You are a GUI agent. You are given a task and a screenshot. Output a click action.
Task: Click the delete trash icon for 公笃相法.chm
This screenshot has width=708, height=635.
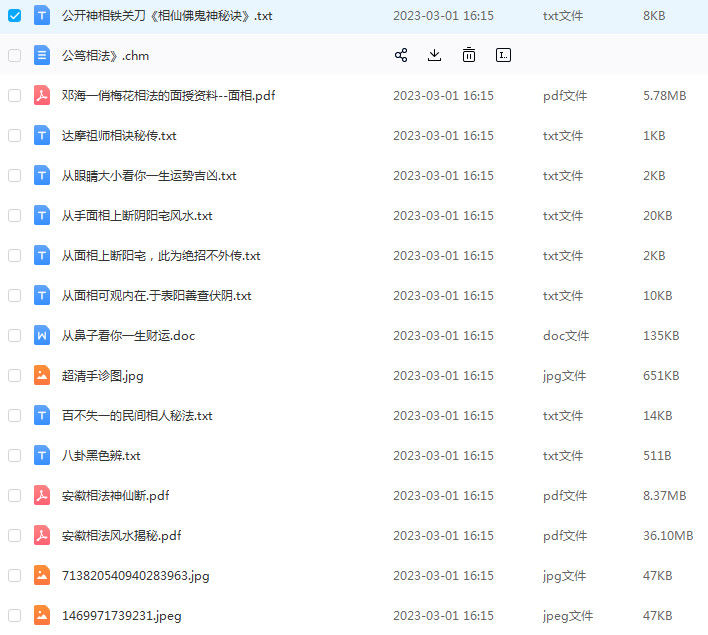(x=469, y=56)
